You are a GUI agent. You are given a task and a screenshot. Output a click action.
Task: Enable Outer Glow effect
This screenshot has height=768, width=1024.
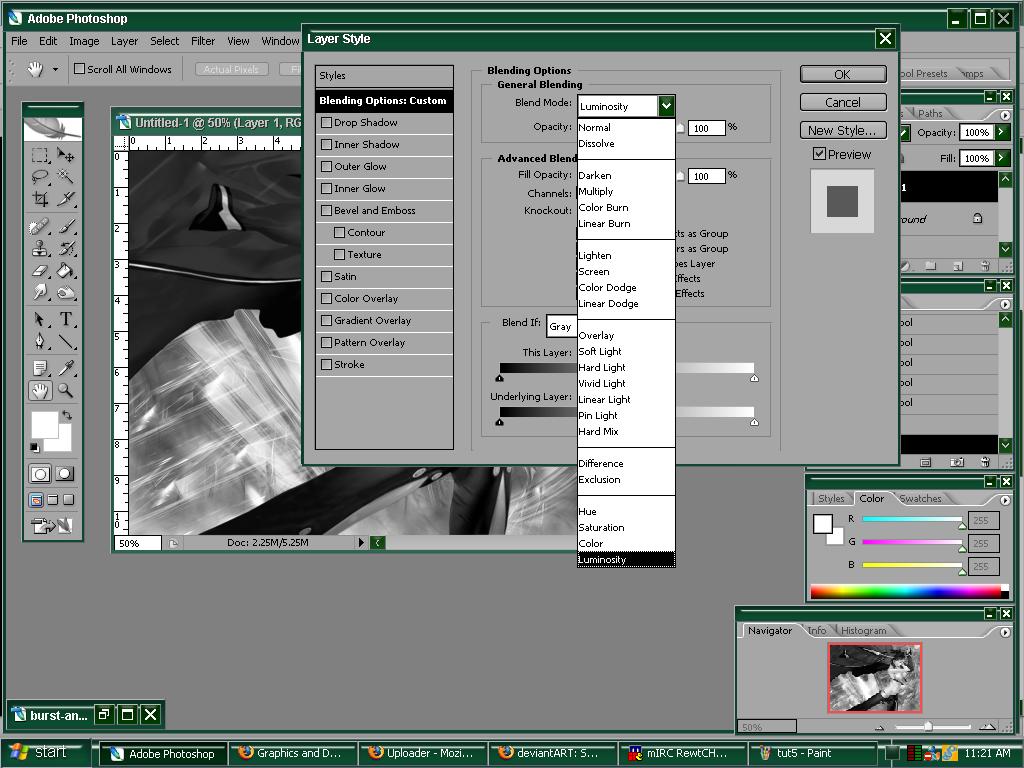327,167
